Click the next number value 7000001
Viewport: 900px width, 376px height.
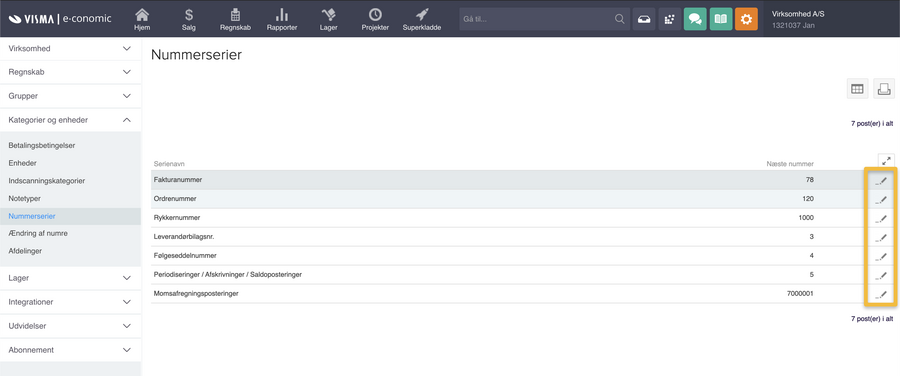point(801,293)
